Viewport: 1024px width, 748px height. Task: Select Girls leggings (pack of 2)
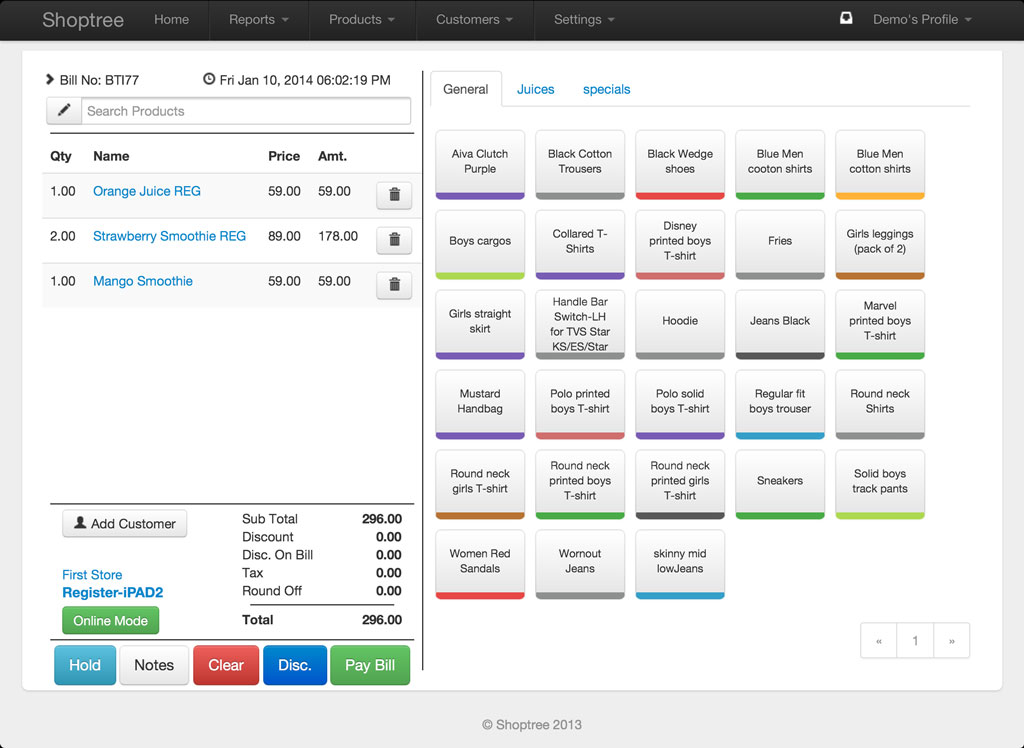(880, 244)
